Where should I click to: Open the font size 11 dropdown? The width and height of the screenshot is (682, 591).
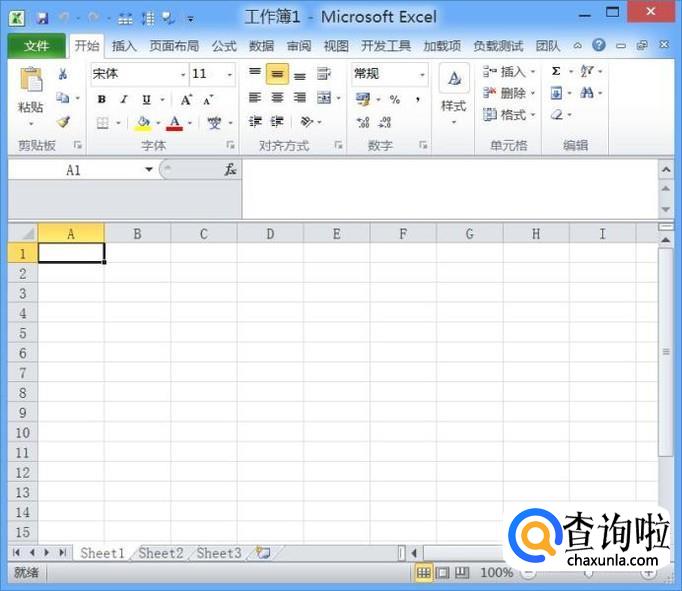click(x=230, y=75)
